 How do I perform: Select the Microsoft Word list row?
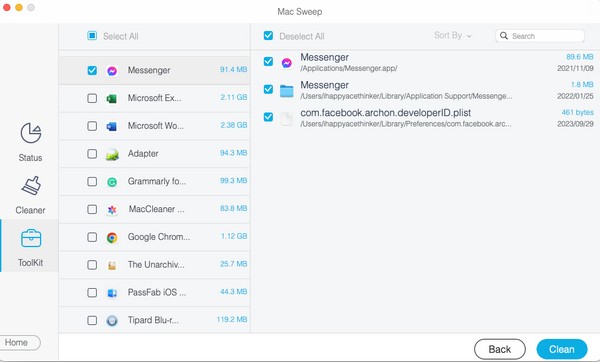click(x=155, y=126)
